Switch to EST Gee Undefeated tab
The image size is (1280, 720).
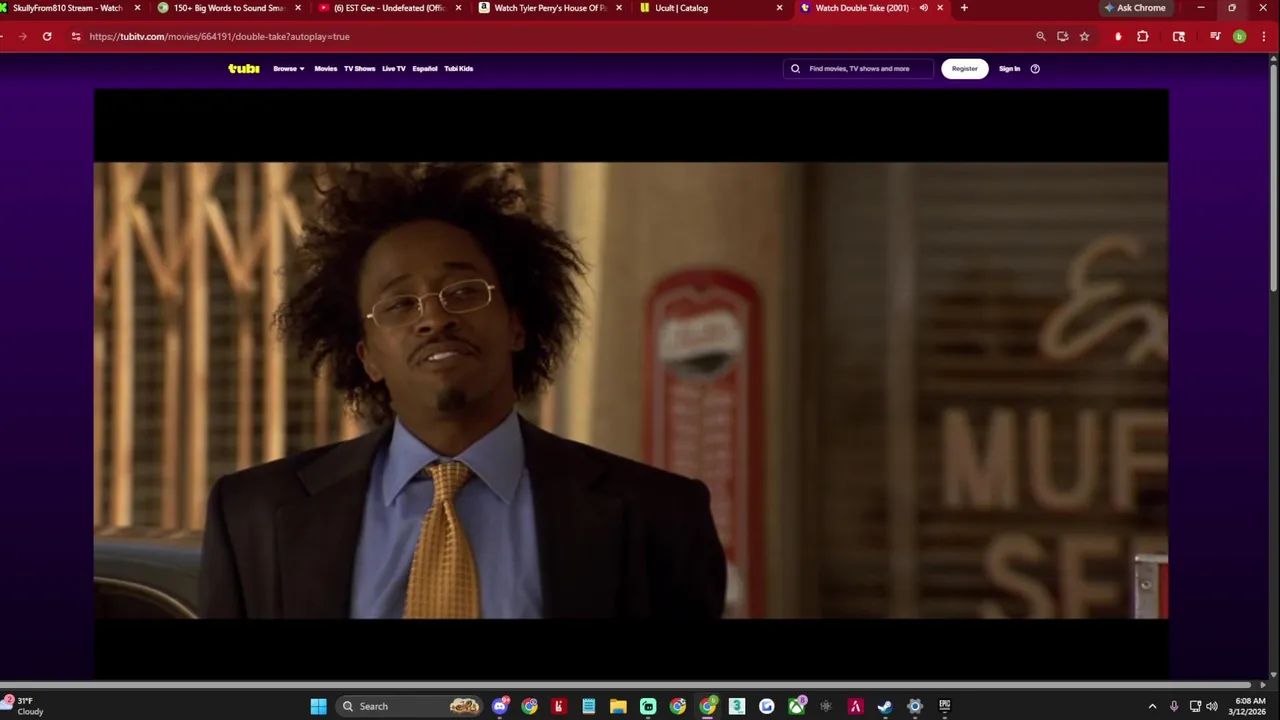tap(388, 8)
